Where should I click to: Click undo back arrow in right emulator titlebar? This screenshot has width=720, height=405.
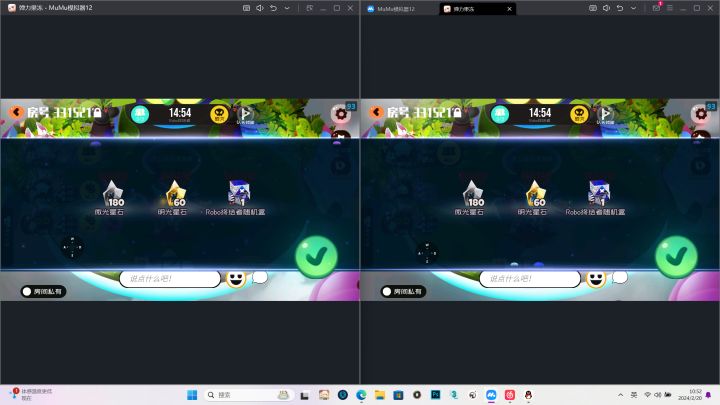click(x=620, y=8)
